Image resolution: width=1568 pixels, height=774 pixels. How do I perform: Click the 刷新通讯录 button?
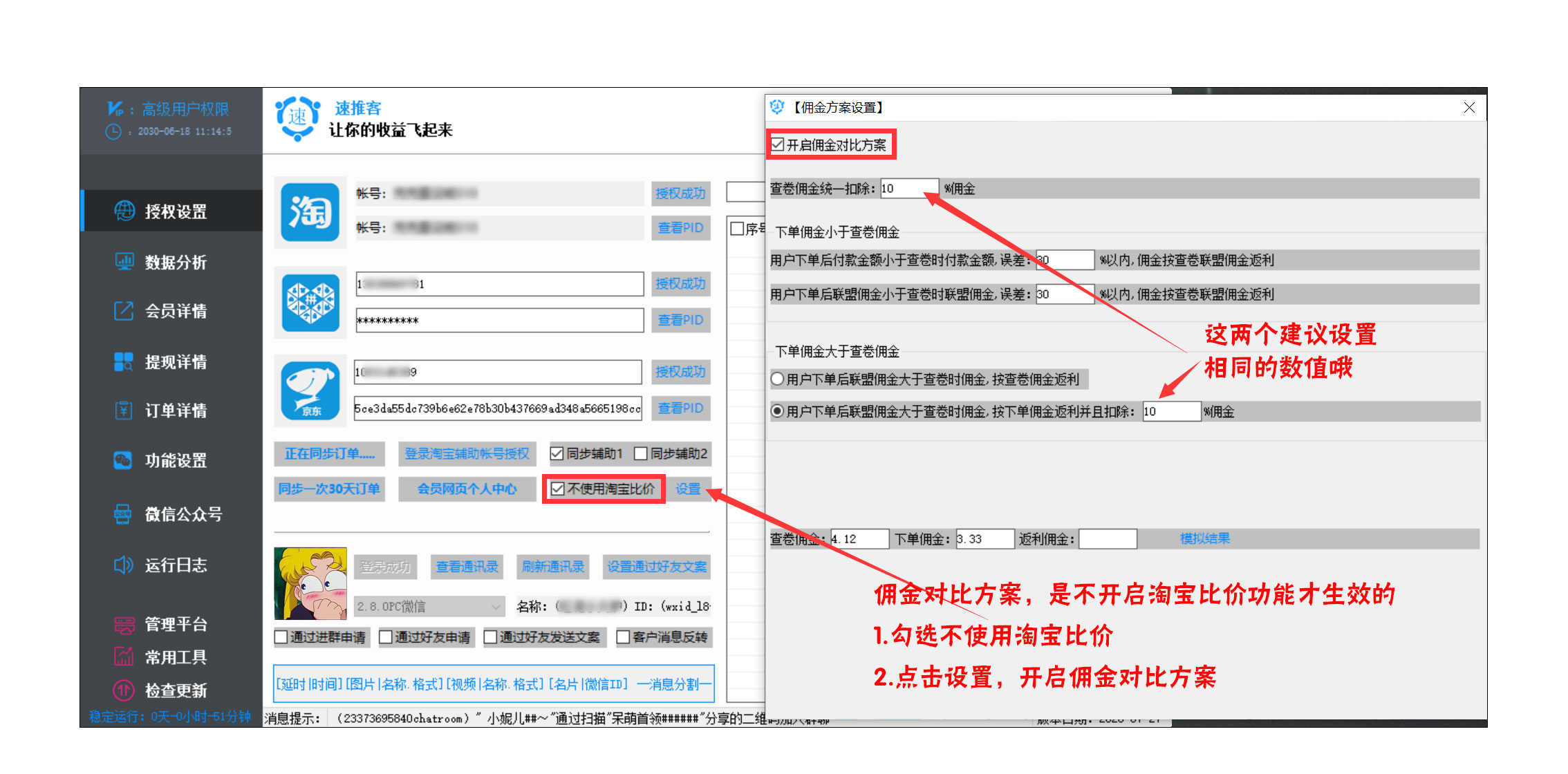click(x=553, y=567)
